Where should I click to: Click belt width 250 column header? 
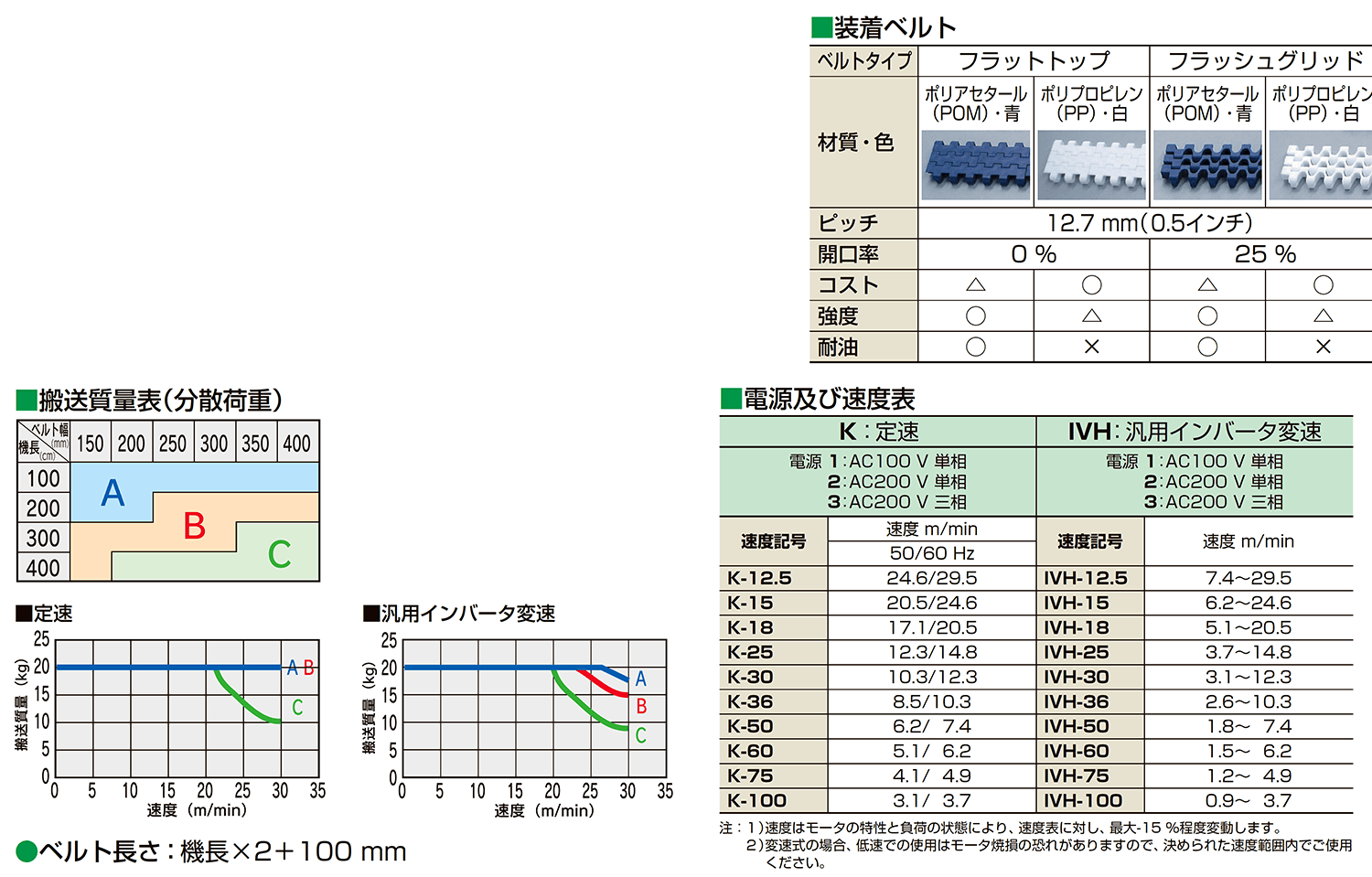click(x=173, y=444)
